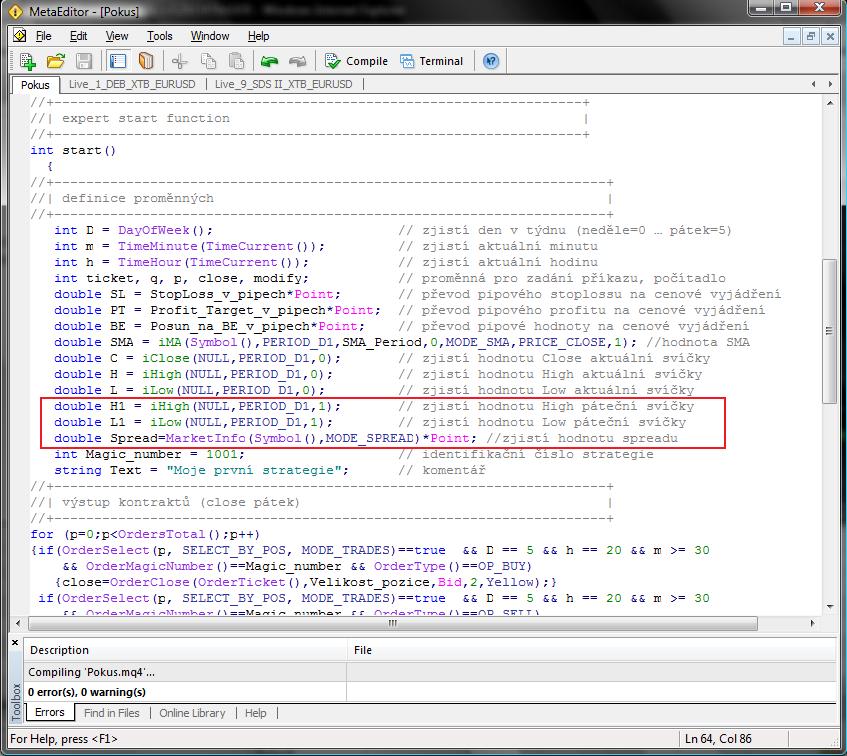Open the Help menu
The width and height of the screenshot is (847, 756).
click(x=258, y=36)
